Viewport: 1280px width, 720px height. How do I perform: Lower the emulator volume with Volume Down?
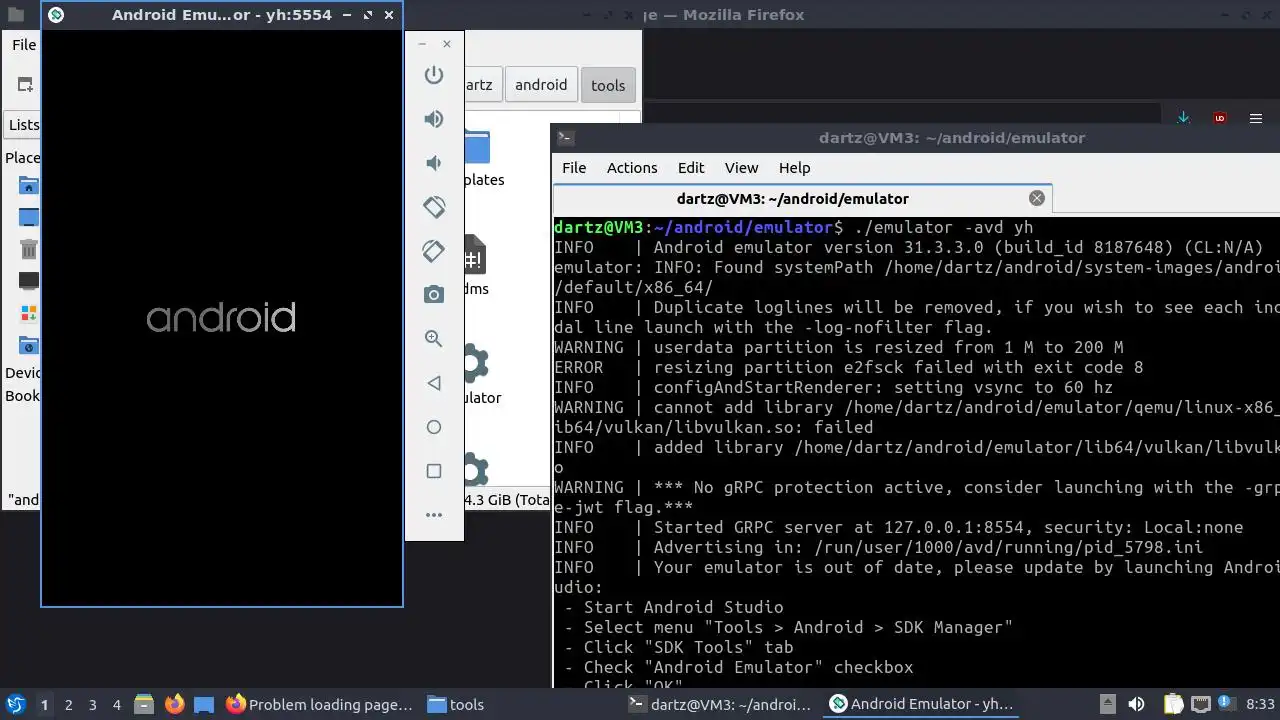click(x=433, y=163)
